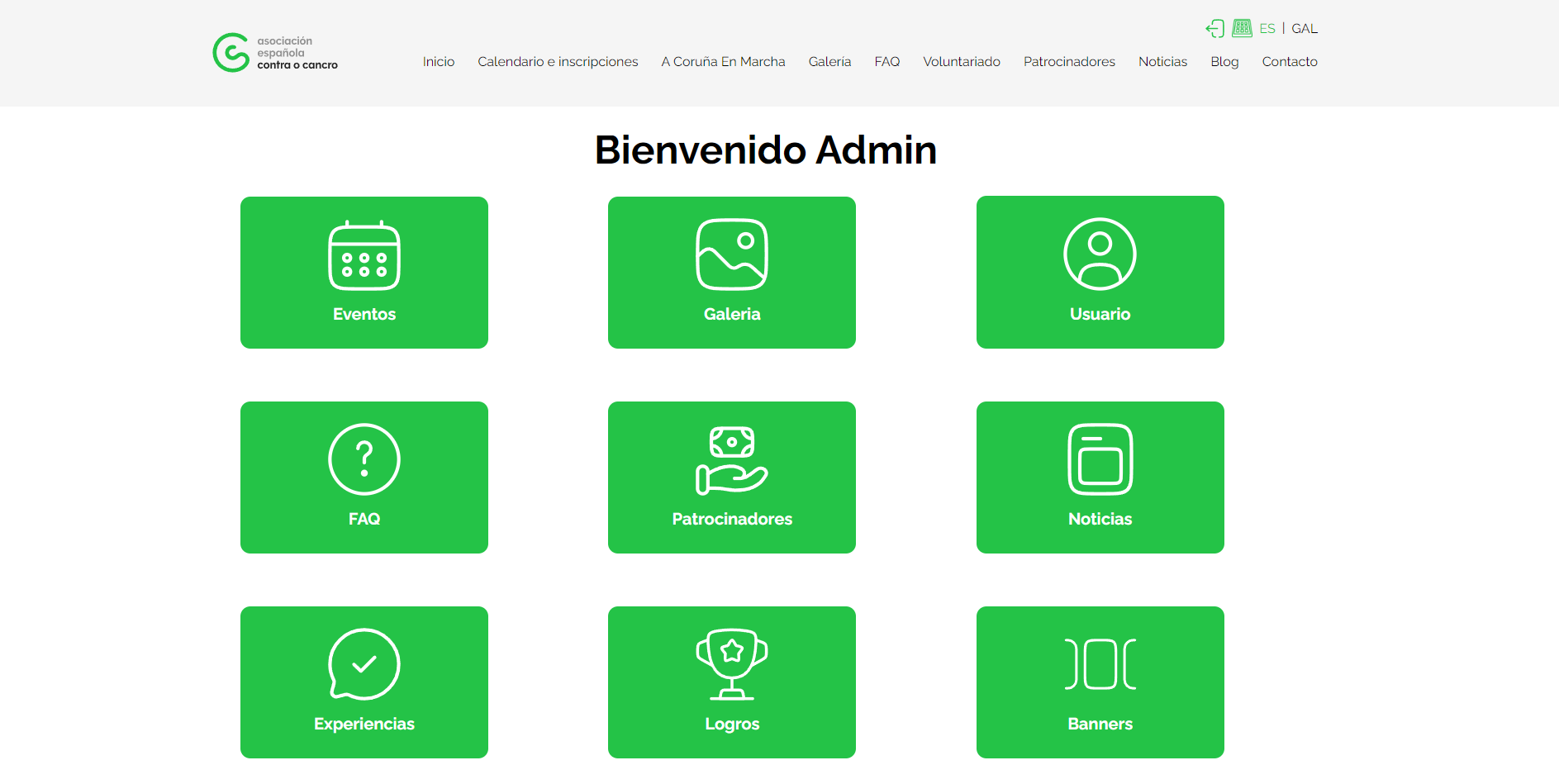Open the Eventos calendar icon card
The width and height of the screenshot is (1559, 784).
364,273
